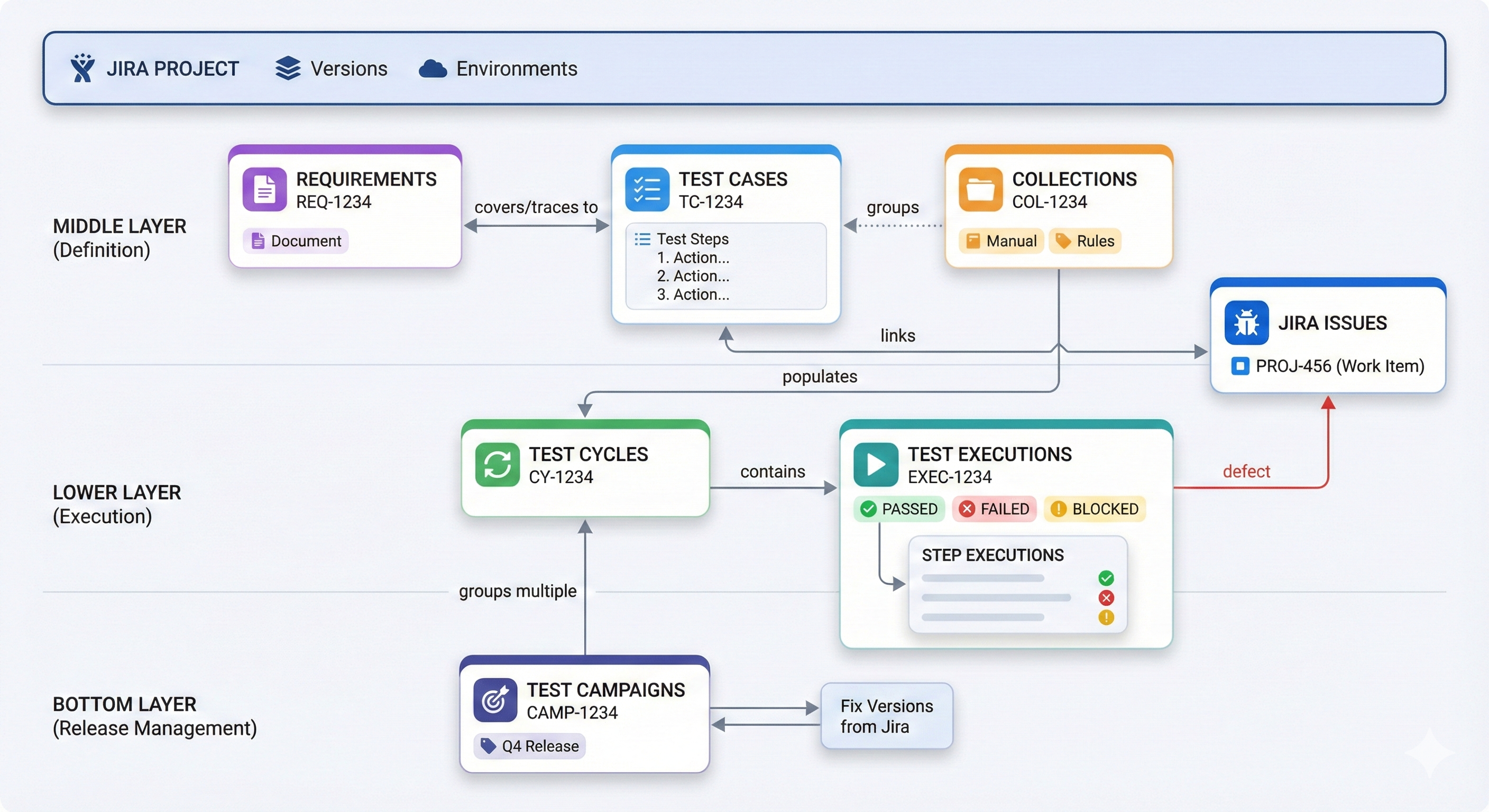Click the blue Test Cases checklist icon
Viewport: 1489px width, 812px height.
[647, 189]
